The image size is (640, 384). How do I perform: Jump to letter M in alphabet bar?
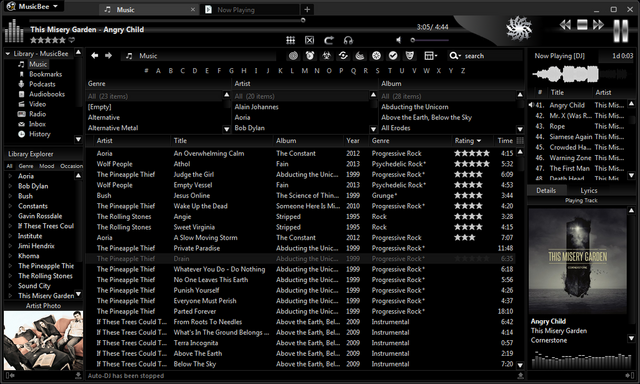click(304, 71)
